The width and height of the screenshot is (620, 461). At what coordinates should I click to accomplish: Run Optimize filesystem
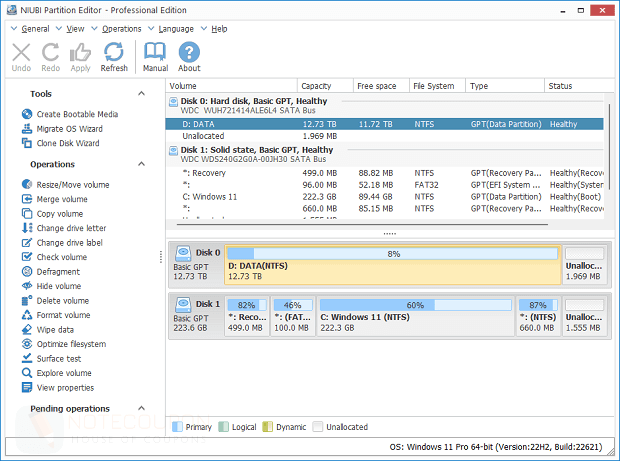[x=64, y=344]
